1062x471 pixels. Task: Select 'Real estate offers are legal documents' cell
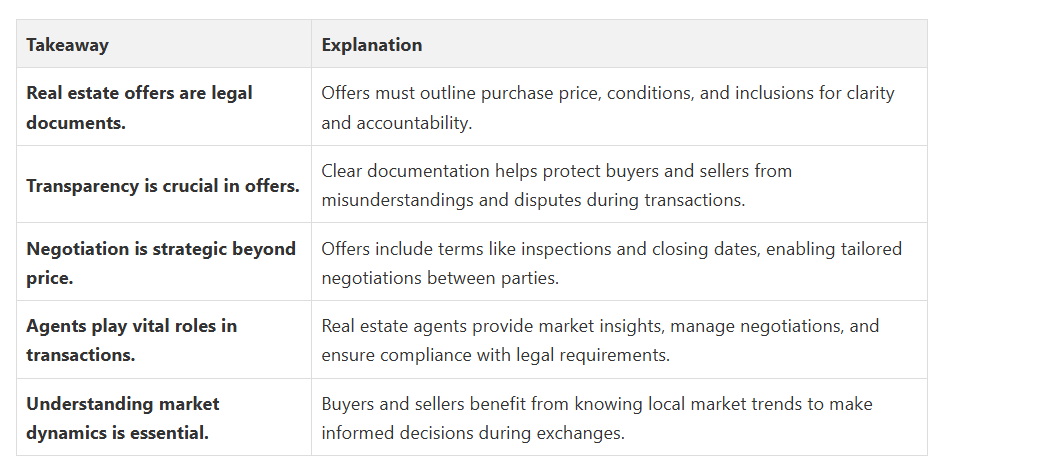pos(164,107)
